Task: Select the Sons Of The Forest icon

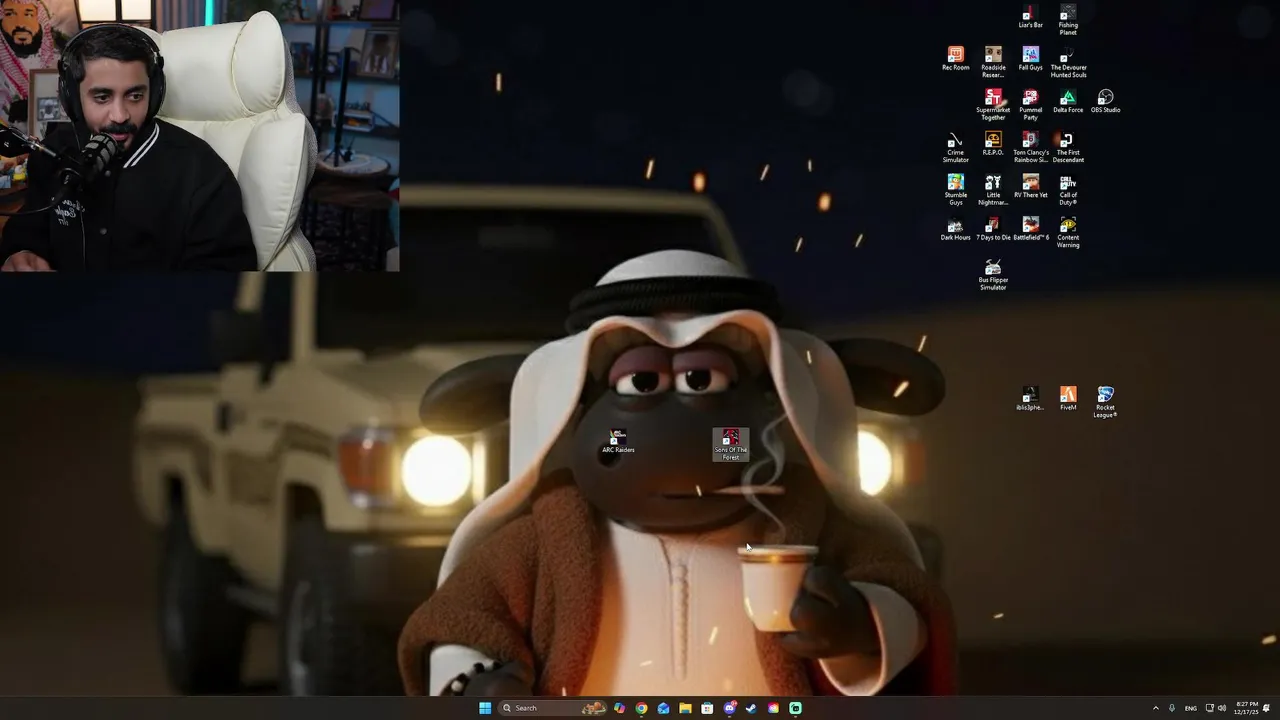Action: [x=731, y=444]
